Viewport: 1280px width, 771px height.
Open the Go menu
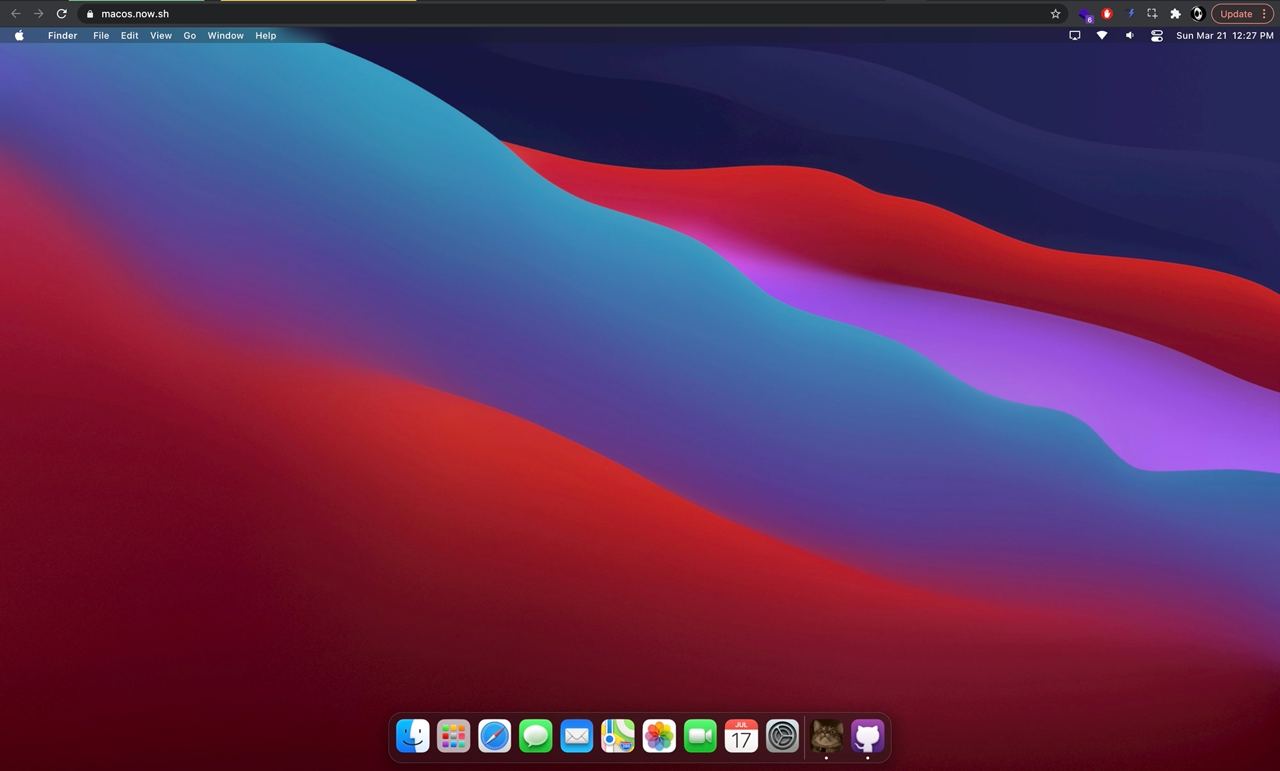click(x=190, y=35)
